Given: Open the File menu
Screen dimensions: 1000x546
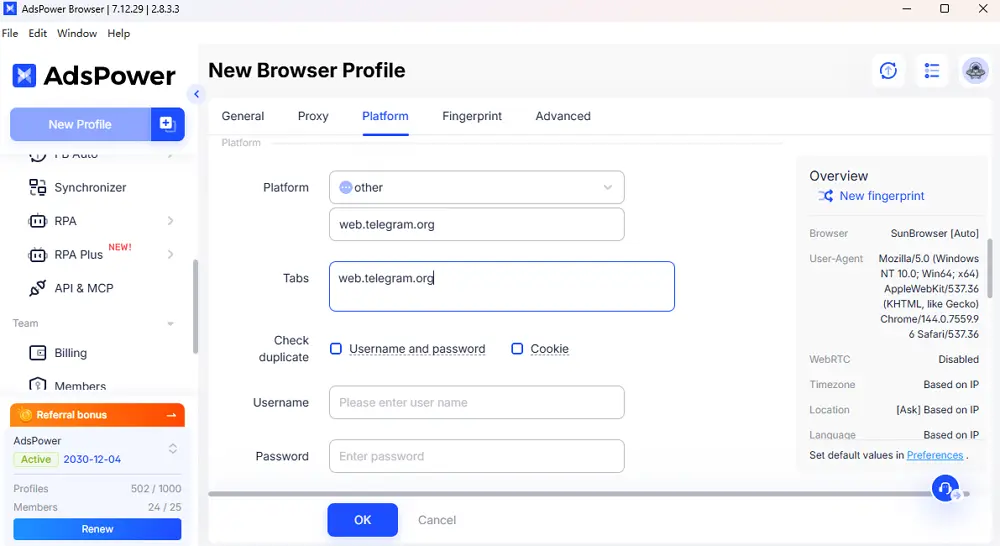Looking at the screenshot, I should [x=10, y=33].
